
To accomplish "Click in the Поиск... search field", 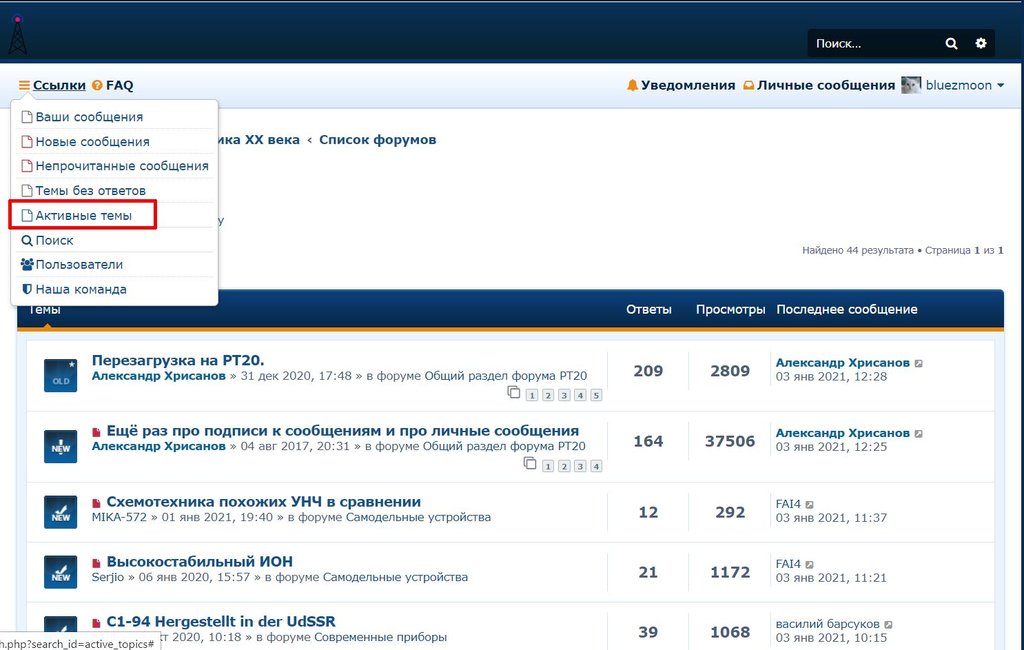I will tap(873, 44).
